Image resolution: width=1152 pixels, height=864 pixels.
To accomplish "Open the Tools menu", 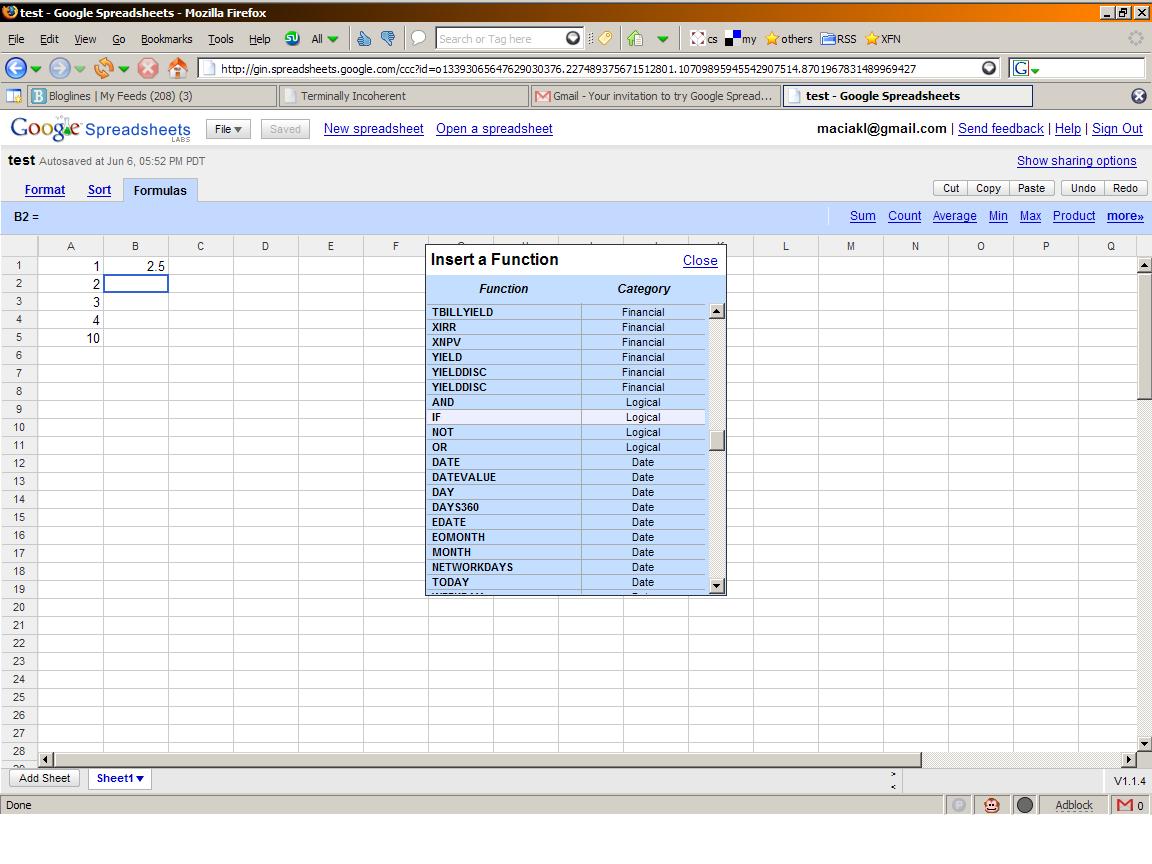I will [220, 39].
